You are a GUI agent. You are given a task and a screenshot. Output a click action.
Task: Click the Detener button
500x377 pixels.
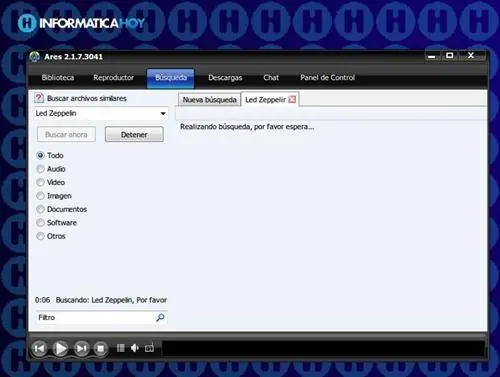click(x=134, y=134)
